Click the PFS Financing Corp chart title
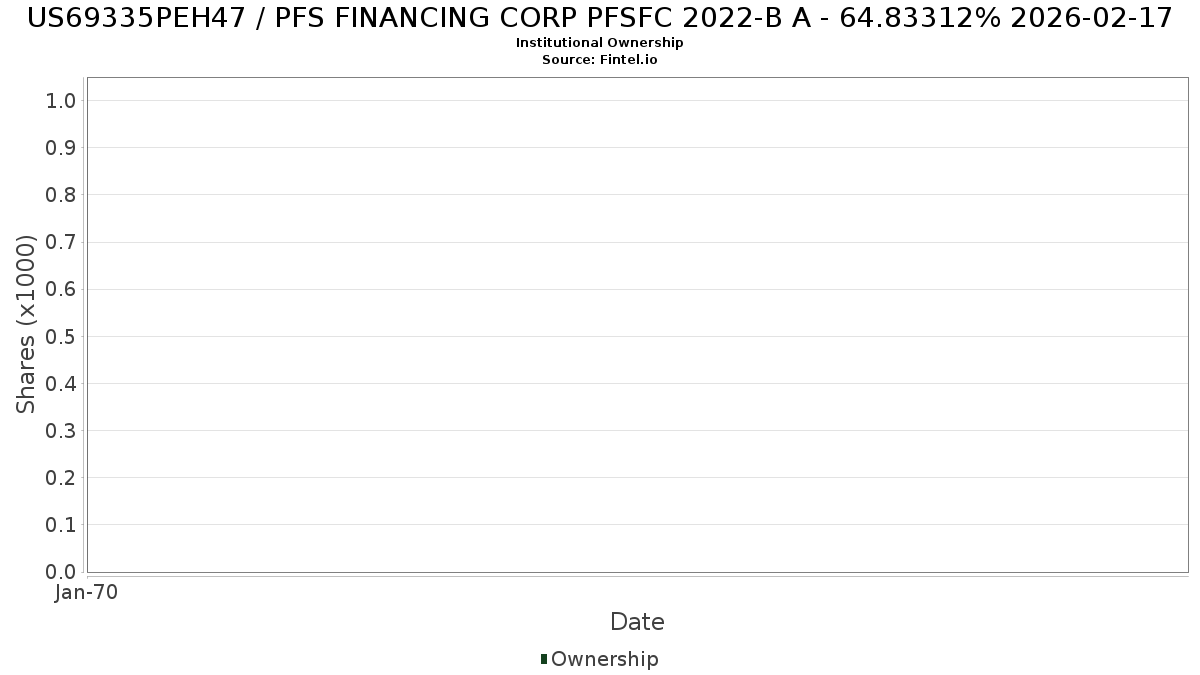The width and height of the screenshot is (1200, 675). coord(599,18)
